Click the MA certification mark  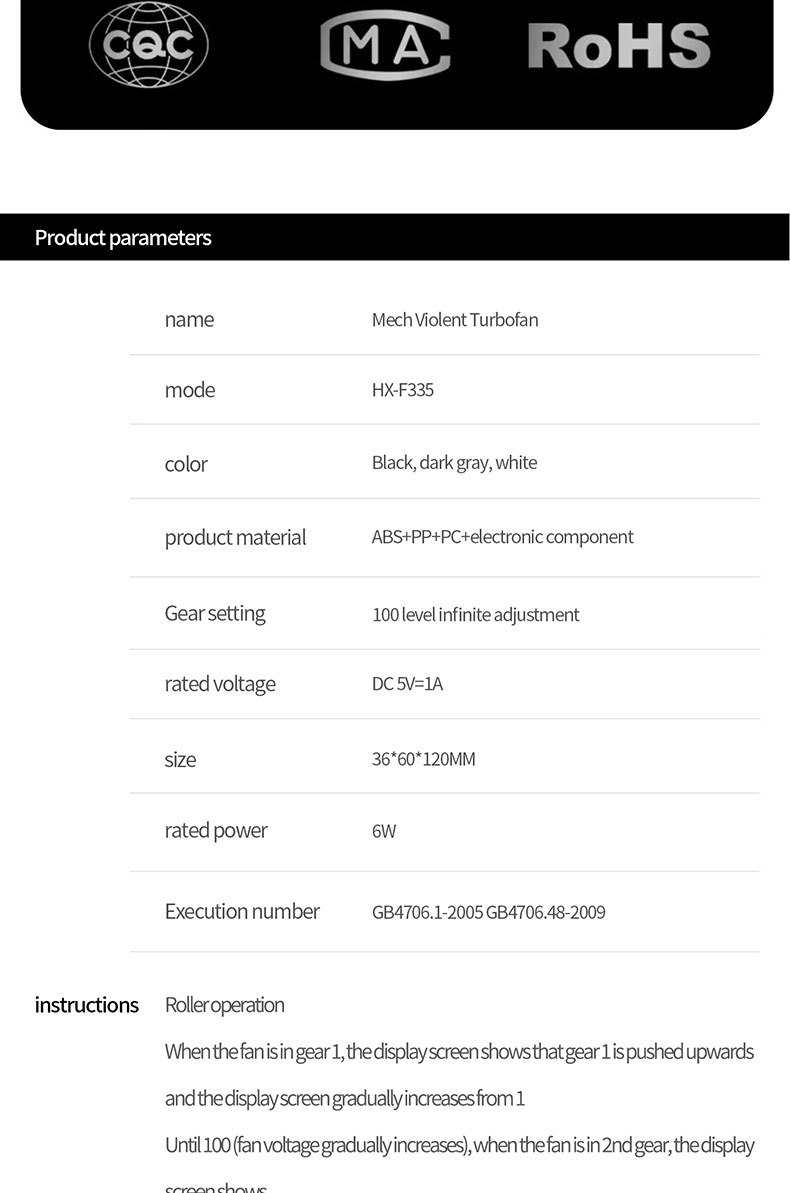[x=385, y=47]
